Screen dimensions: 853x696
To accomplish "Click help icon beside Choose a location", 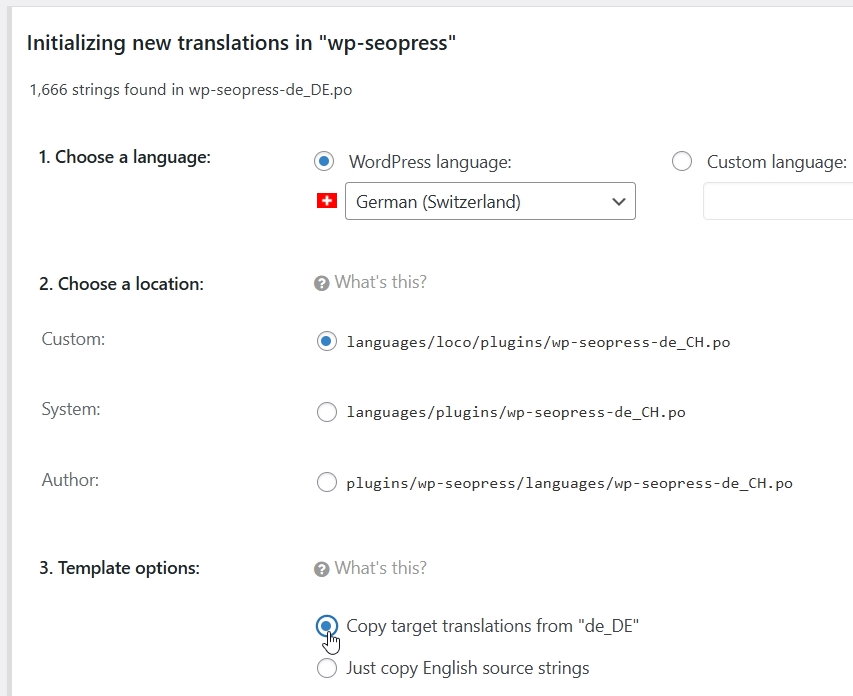I will tap(321, 283).
